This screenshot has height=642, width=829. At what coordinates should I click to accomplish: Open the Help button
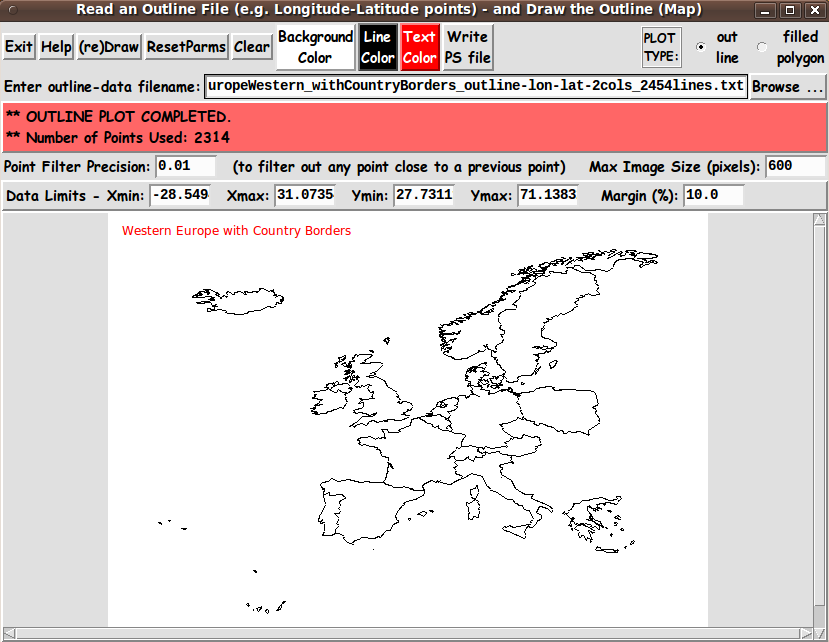click(x=56, y=47)
